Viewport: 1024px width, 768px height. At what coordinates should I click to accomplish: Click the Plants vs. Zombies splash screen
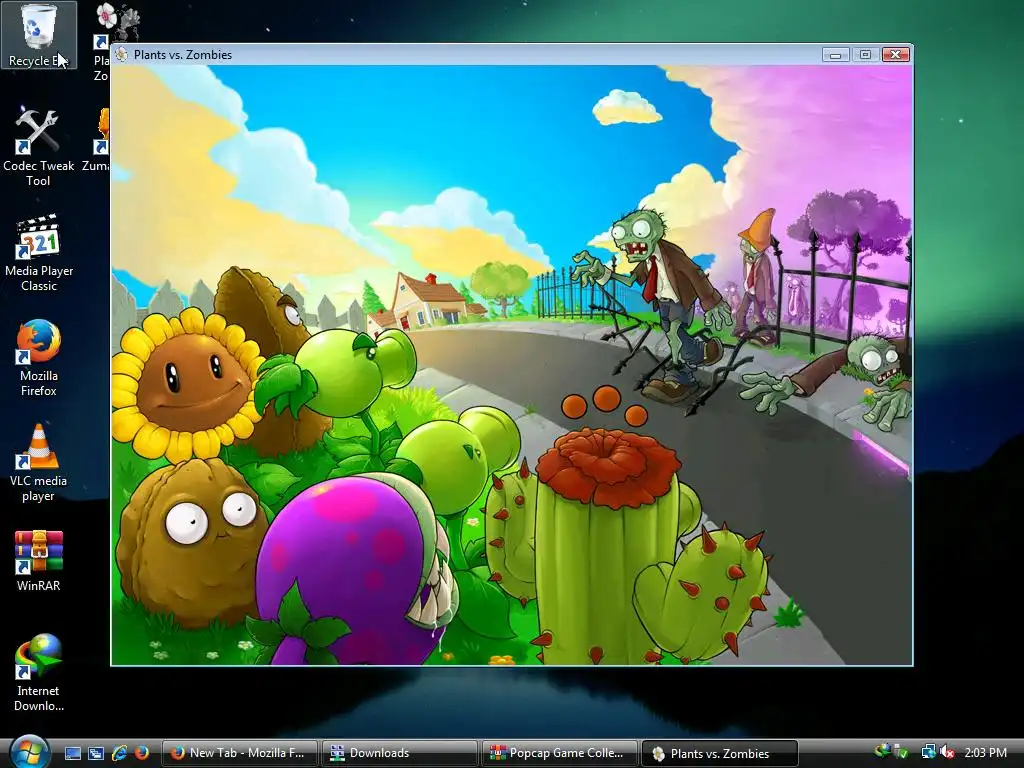[512, 364]
